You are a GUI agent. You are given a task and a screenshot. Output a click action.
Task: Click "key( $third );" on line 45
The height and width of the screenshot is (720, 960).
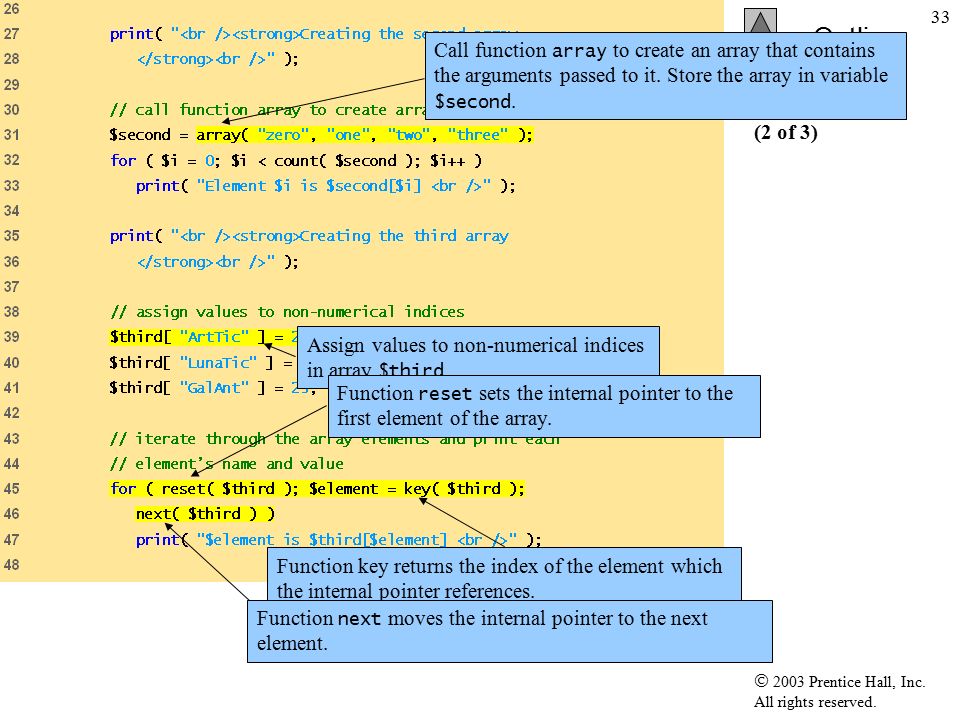click(x=463, y=489)
